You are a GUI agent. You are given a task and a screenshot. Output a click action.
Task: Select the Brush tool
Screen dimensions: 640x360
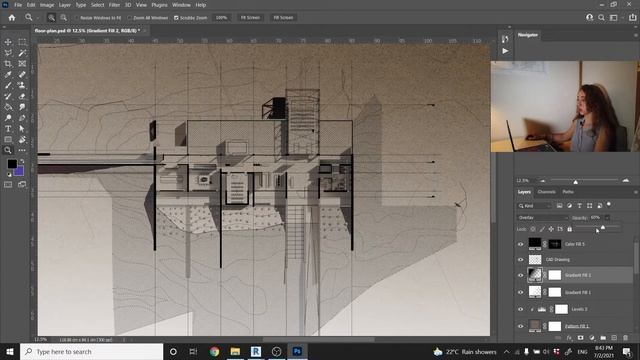(x=8, y=85)
